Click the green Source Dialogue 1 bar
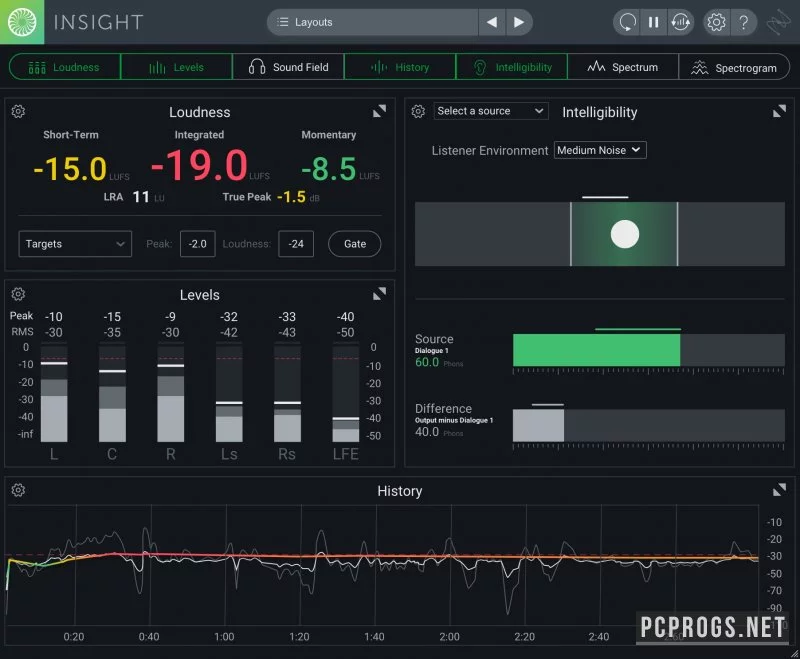This screenshot has height=659, width=800. (596, 350)
